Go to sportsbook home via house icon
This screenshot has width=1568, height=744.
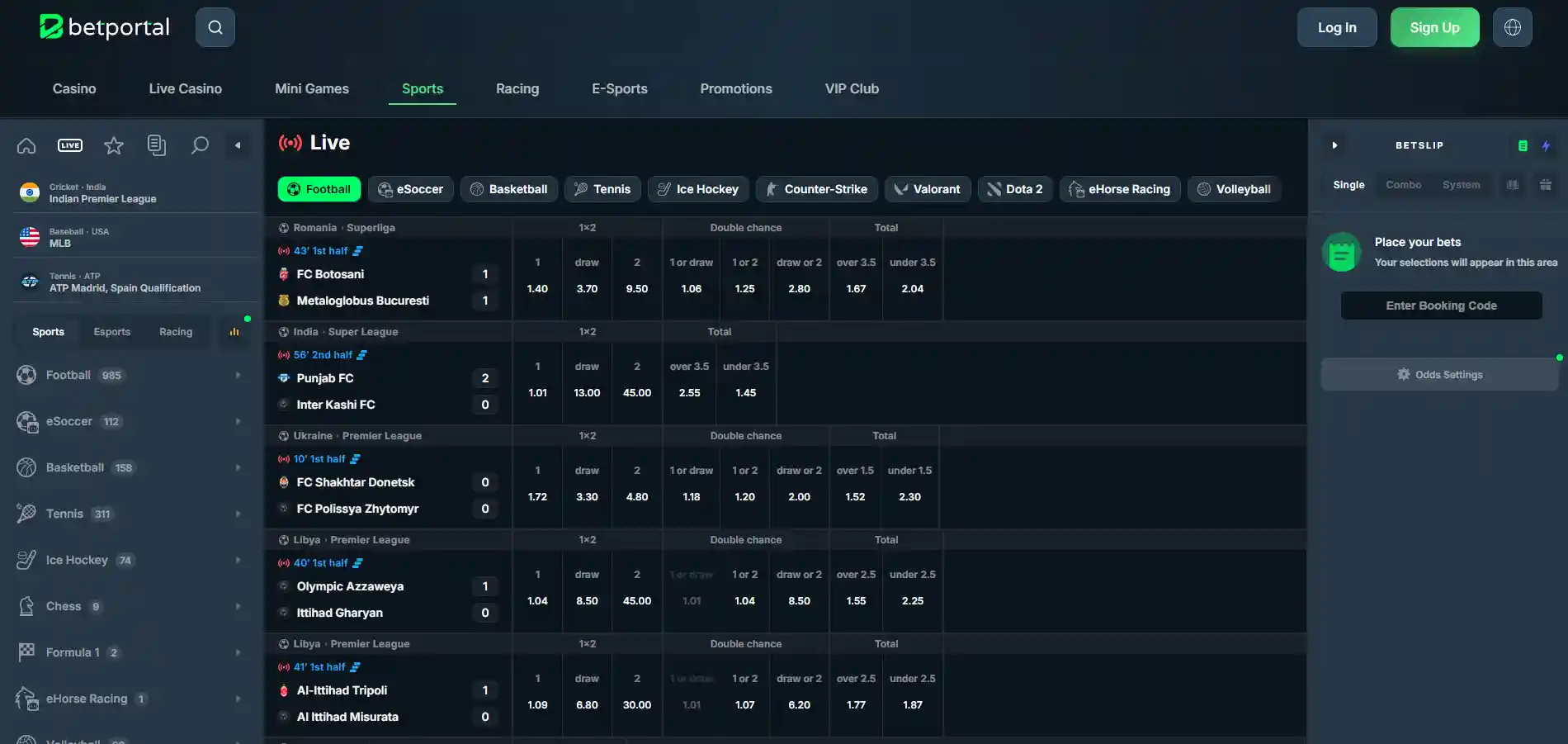[26, 145]
